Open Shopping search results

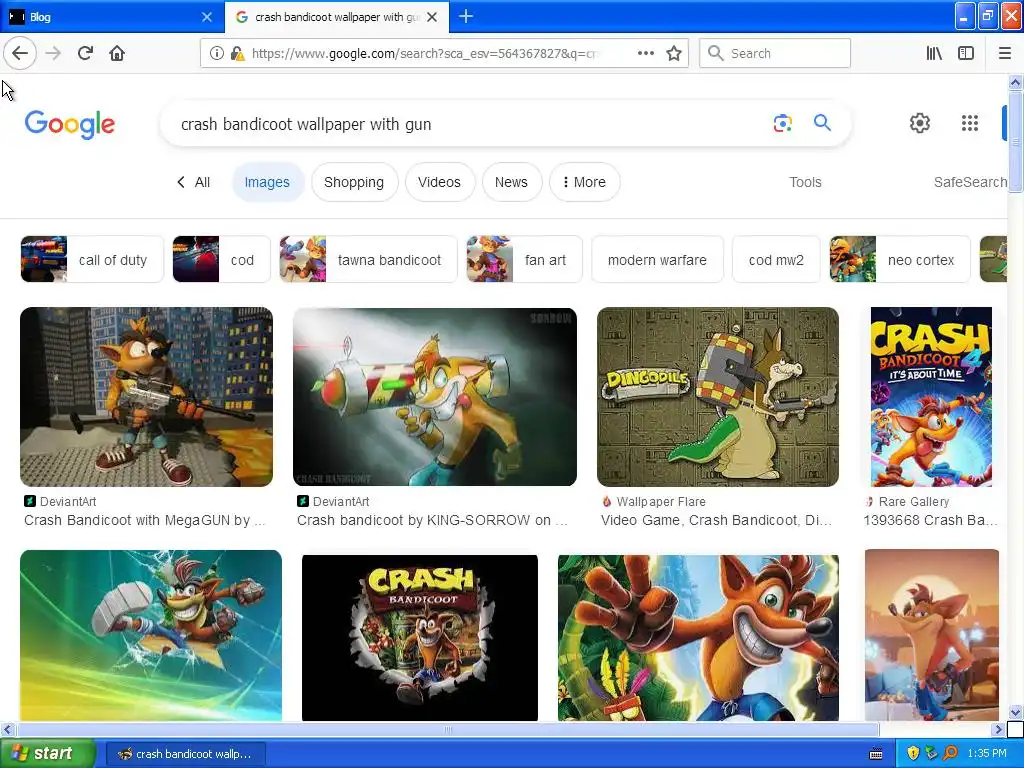tap(354, 182)
